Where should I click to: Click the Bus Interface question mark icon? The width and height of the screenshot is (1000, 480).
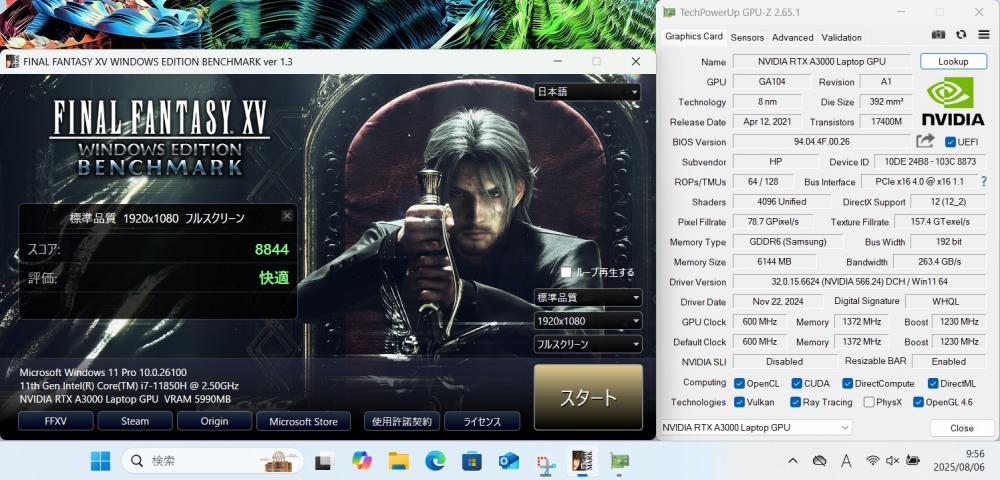point(984,182)
